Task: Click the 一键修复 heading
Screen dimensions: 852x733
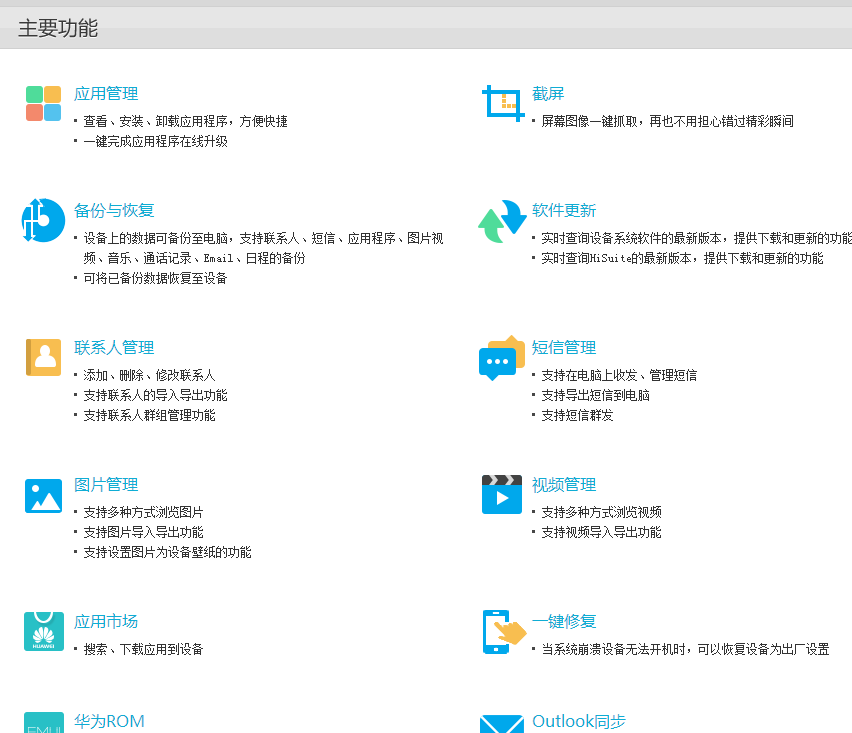Action: point(564,622)
